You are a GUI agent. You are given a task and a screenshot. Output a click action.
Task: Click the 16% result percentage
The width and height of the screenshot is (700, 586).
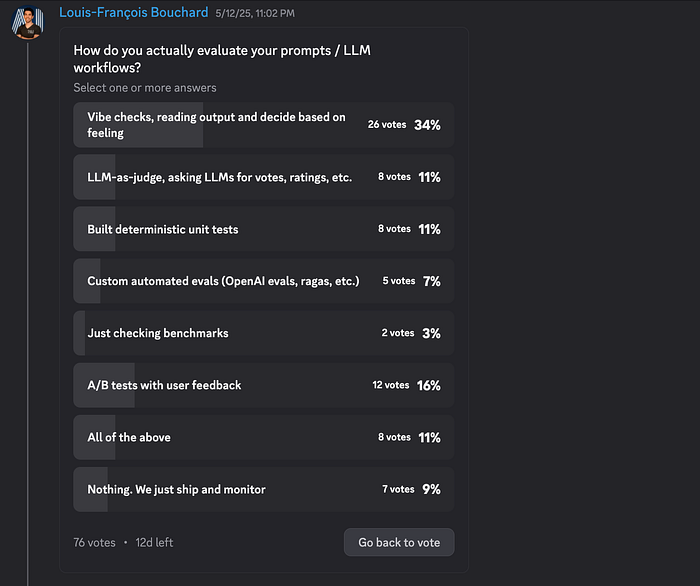point(429,385)
